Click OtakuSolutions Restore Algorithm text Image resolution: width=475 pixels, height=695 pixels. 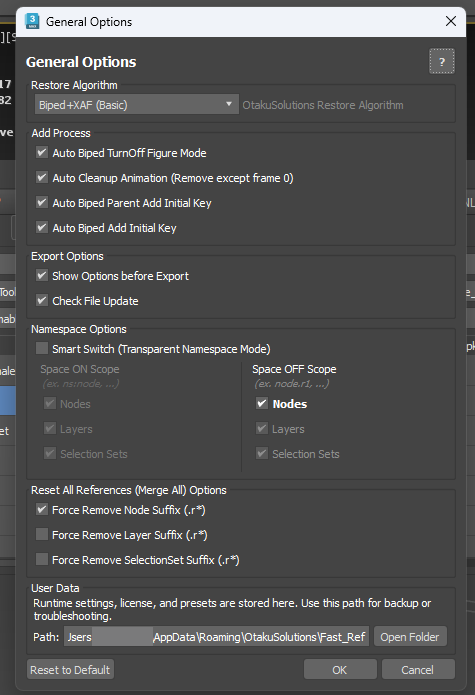[x=323, y=105]
